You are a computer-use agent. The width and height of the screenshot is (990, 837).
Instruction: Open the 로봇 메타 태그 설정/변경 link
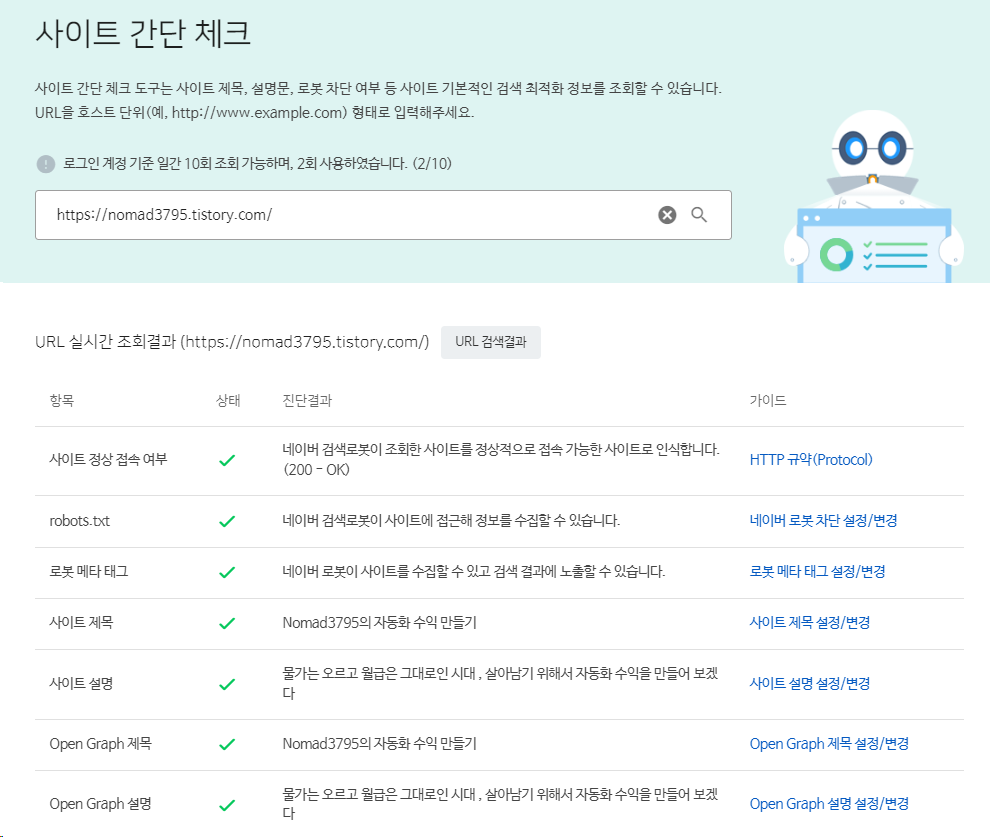(x=817, y=572)
